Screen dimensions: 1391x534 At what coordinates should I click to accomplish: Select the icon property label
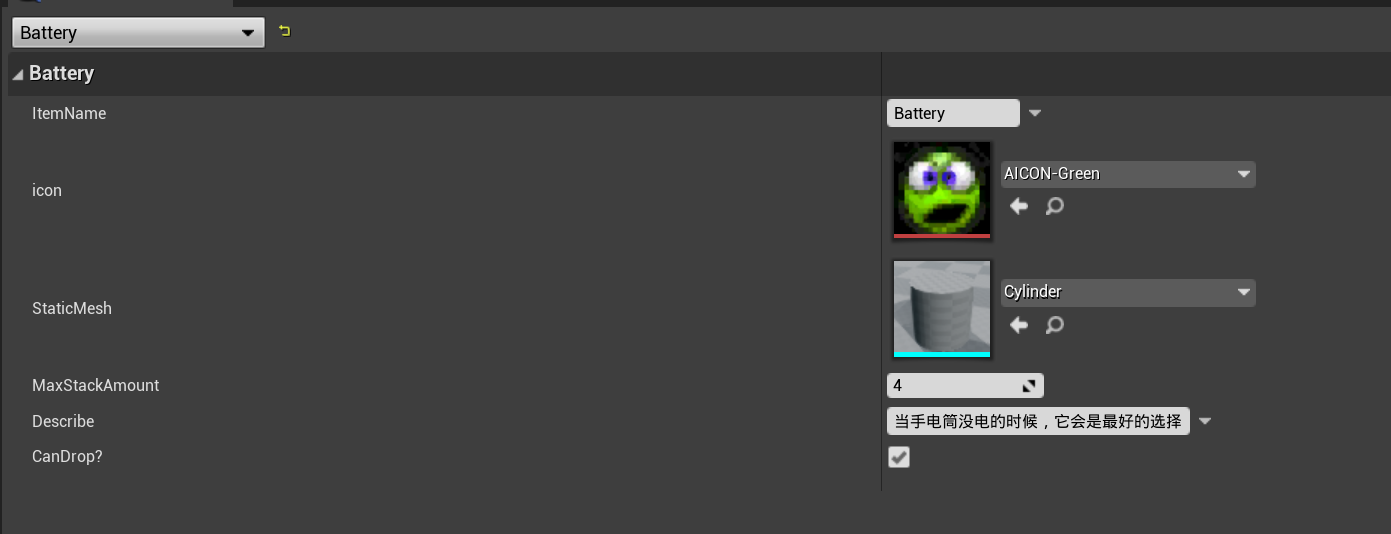(x=47, y=190)
